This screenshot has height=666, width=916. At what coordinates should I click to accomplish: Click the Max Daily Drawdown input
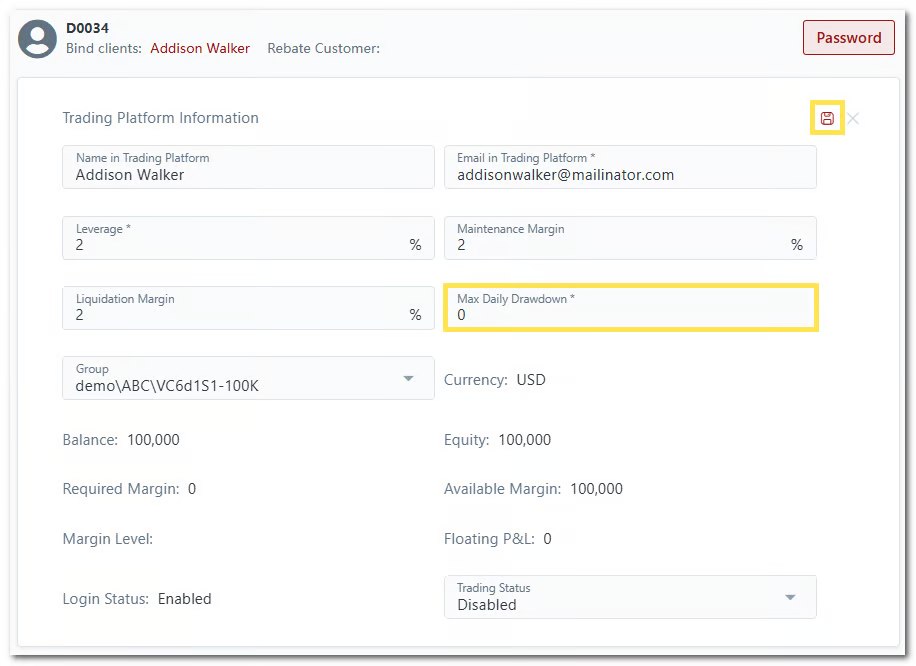click(x=630, y=315)
